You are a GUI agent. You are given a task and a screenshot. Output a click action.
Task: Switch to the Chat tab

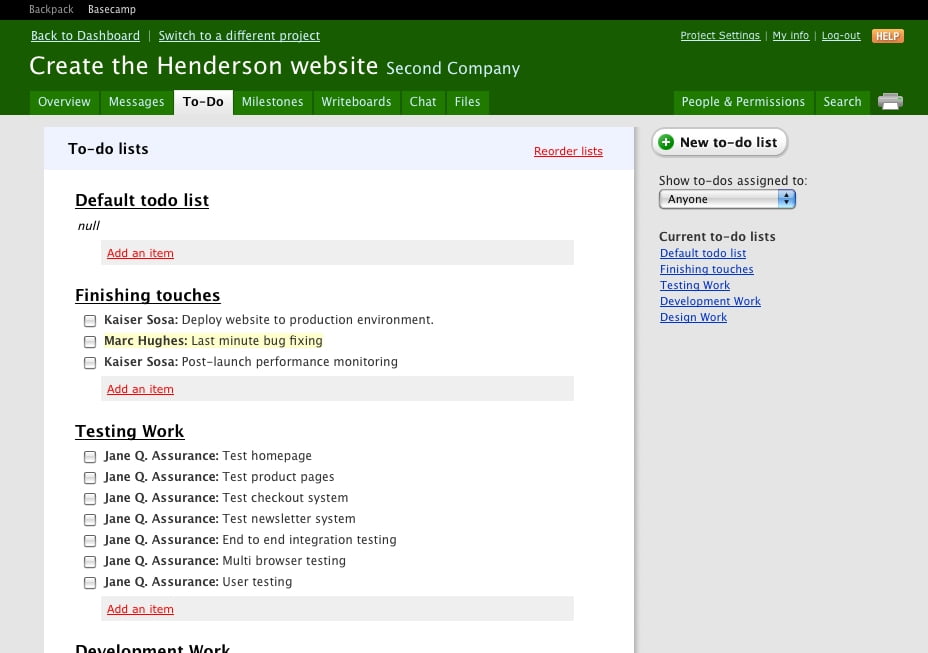click(423, 102)
